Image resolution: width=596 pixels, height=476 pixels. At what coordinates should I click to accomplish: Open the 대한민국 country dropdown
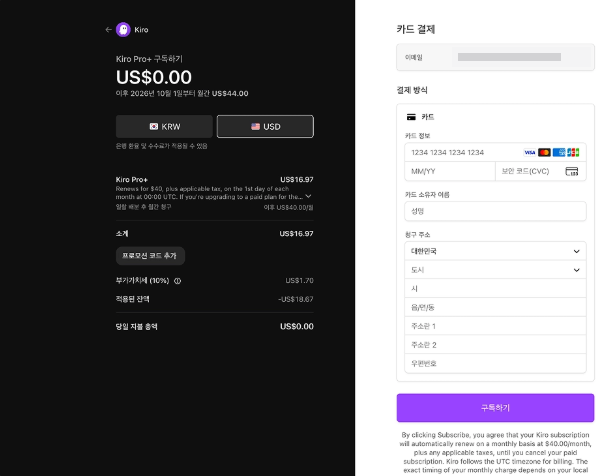[495, 251]
